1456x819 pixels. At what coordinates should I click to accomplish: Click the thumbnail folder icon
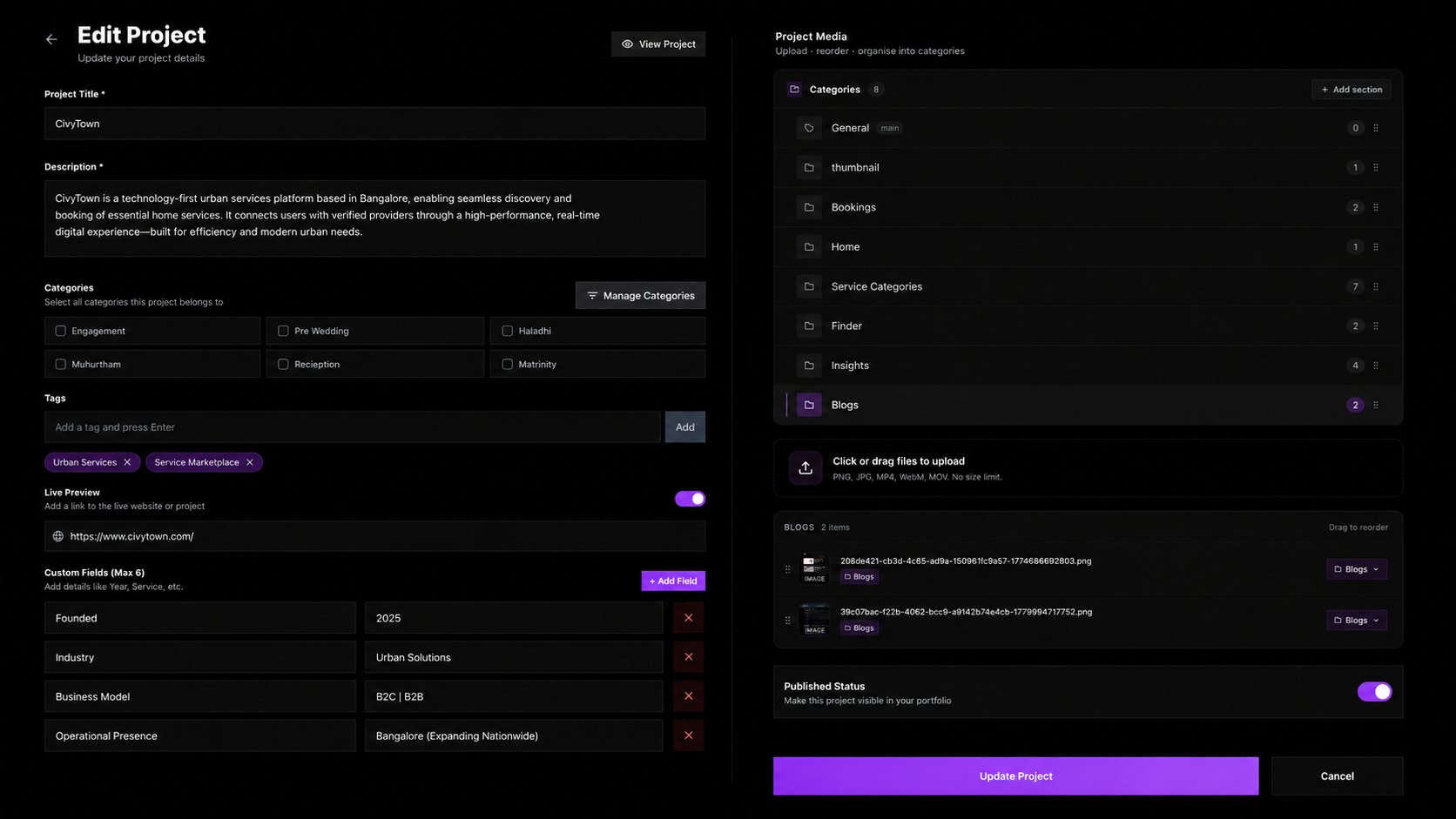[x=809, y=167]
